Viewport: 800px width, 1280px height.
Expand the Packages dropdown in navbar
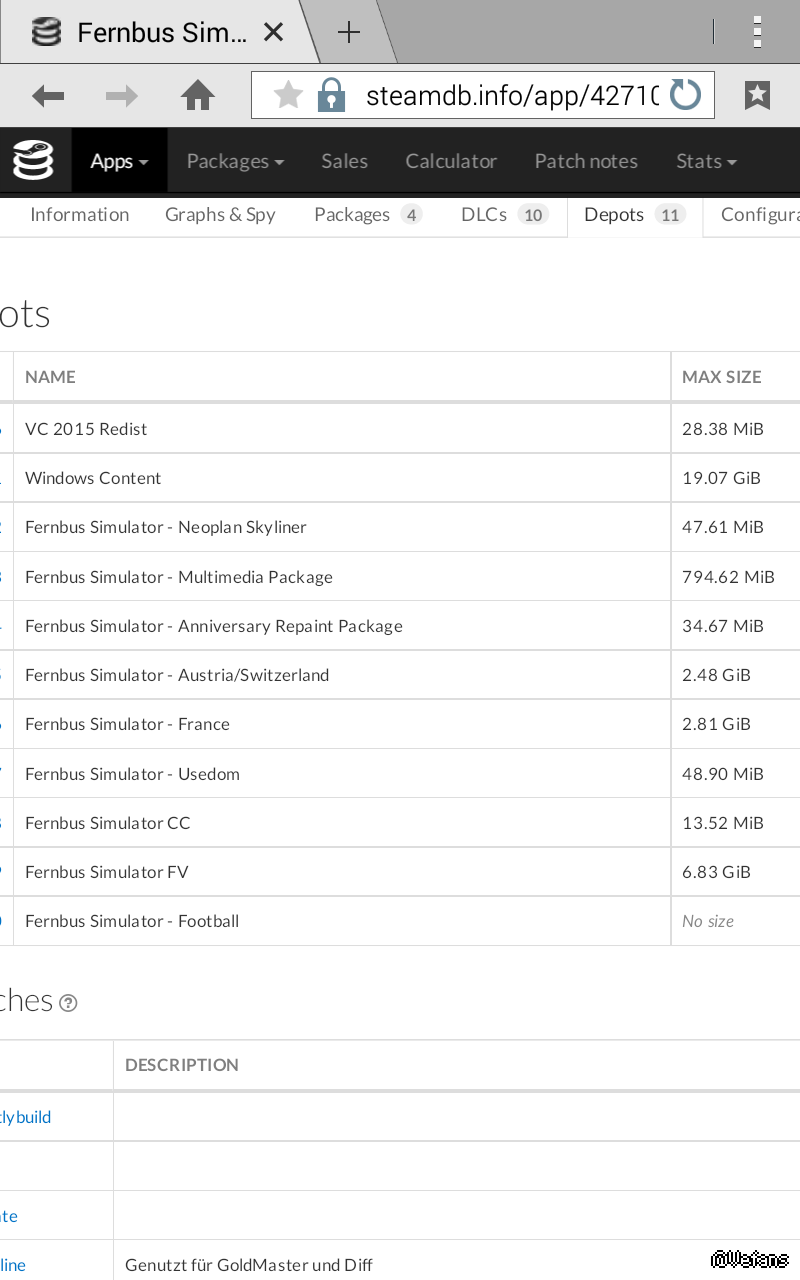[235, 161]
